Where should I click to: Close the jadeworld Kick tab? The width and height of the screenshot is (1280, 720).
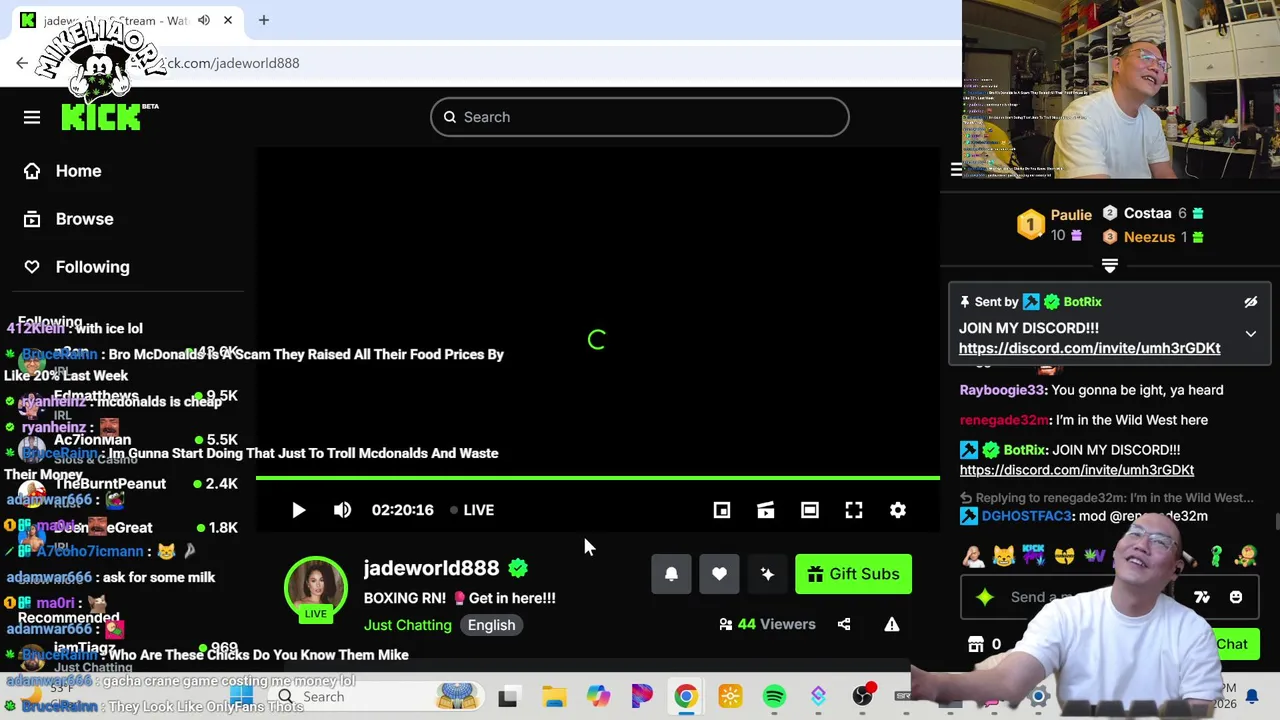228,20
